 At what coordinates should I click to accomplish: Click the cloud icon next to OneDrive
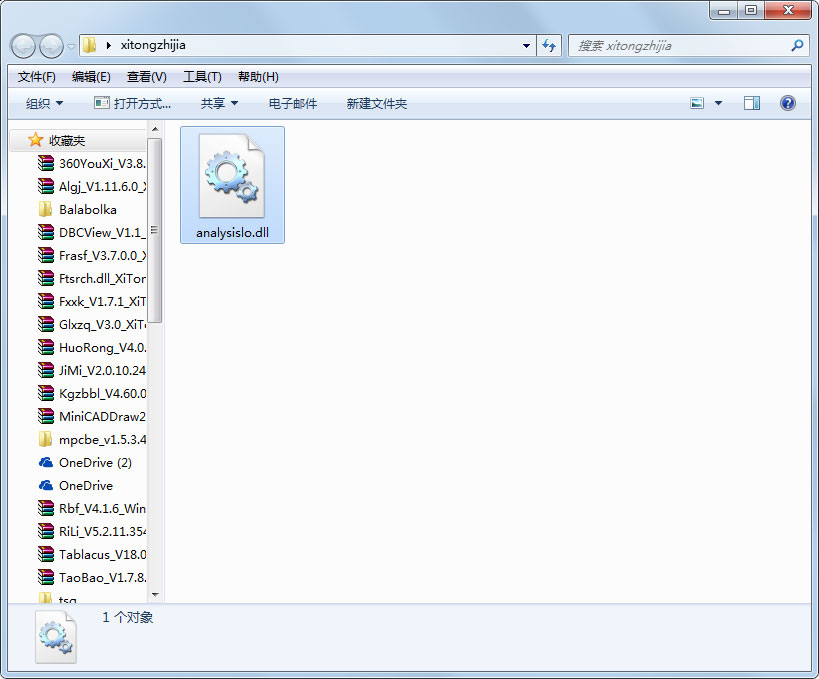click(46, 485)
